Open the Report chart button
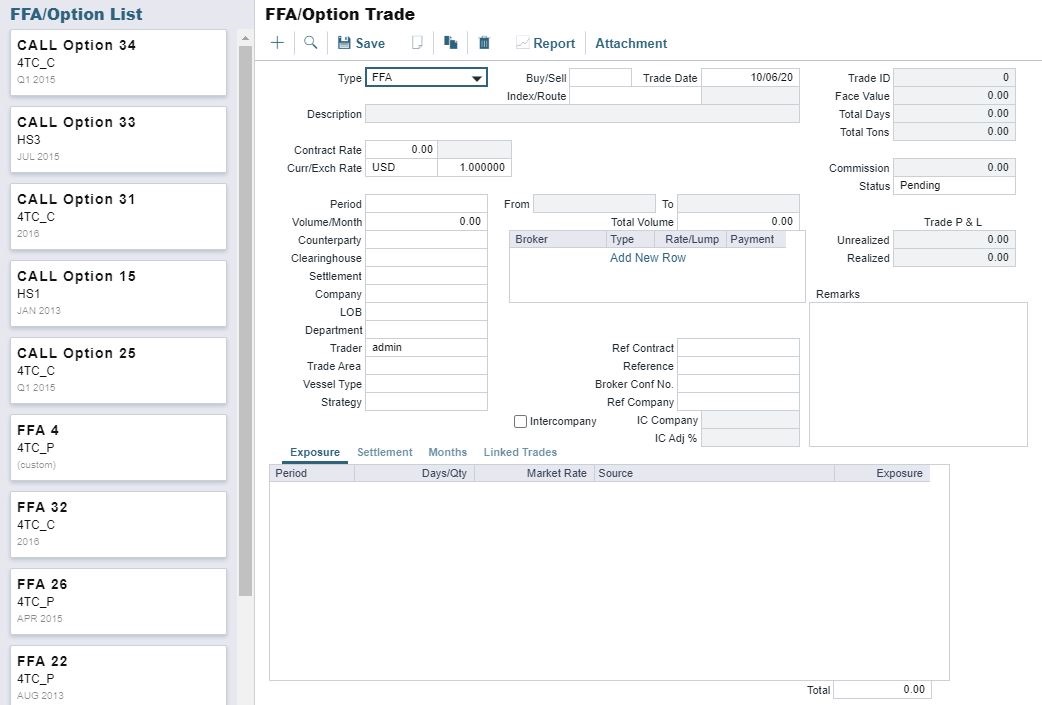Screen dimensions: 1042x705 tap(545, 43)
